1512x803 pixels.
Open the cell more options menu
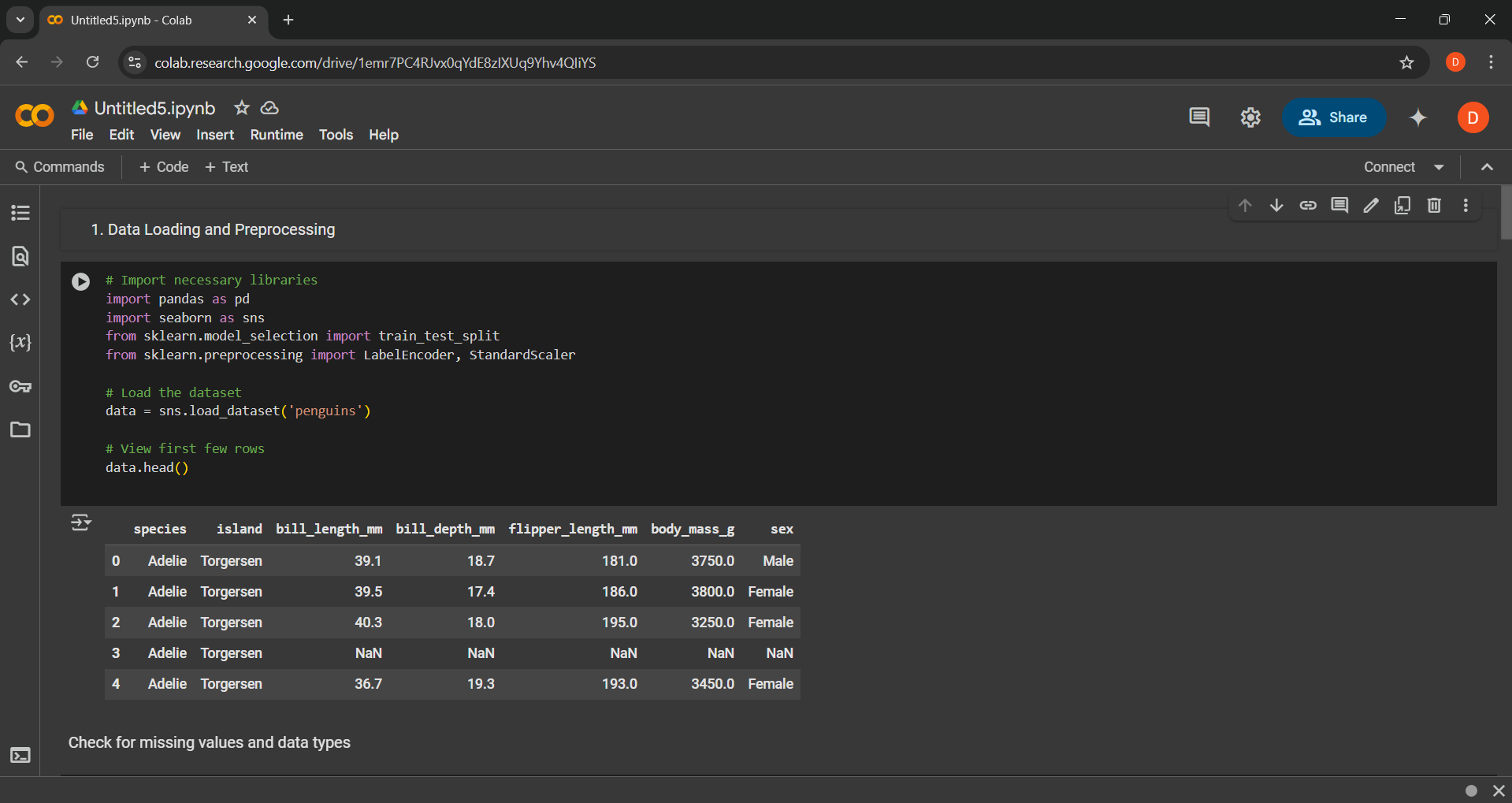[1466, 206]
